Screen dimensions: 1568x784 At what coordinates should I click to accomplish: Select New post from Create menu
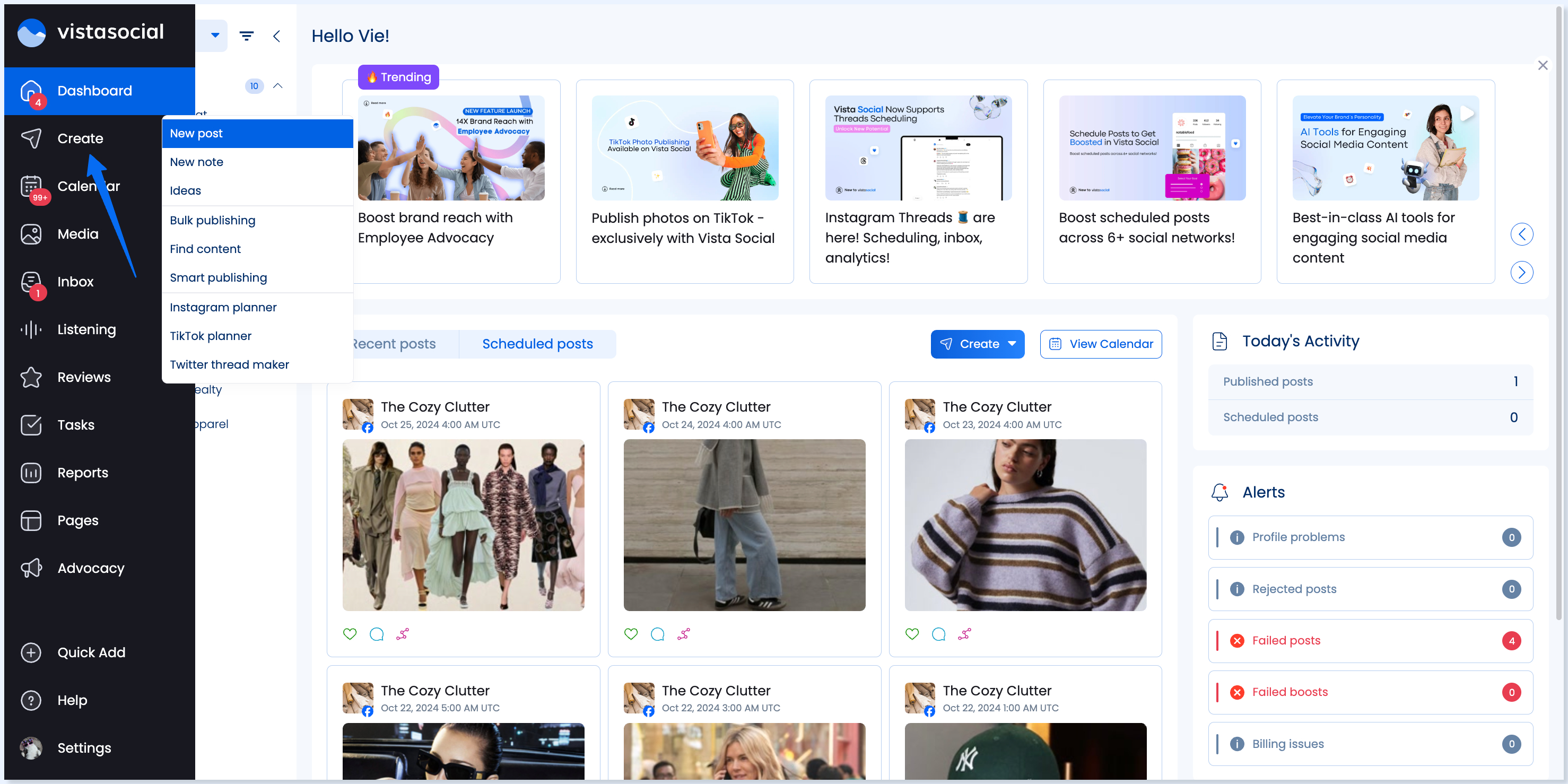(x=257, y=133)
